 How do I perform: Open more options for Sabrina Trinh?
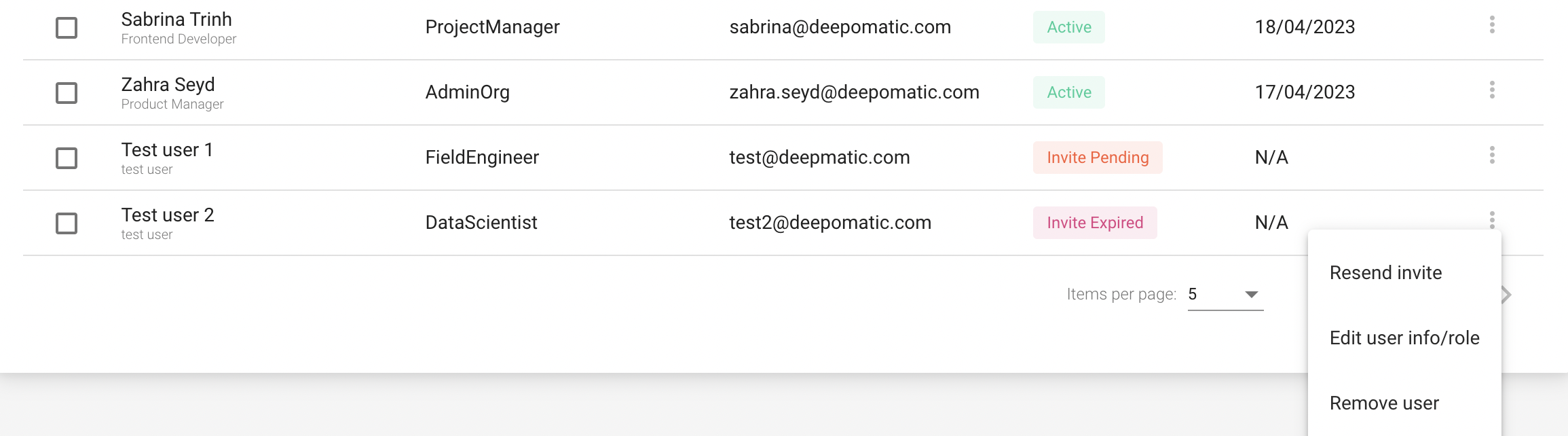click(1491, 25)
